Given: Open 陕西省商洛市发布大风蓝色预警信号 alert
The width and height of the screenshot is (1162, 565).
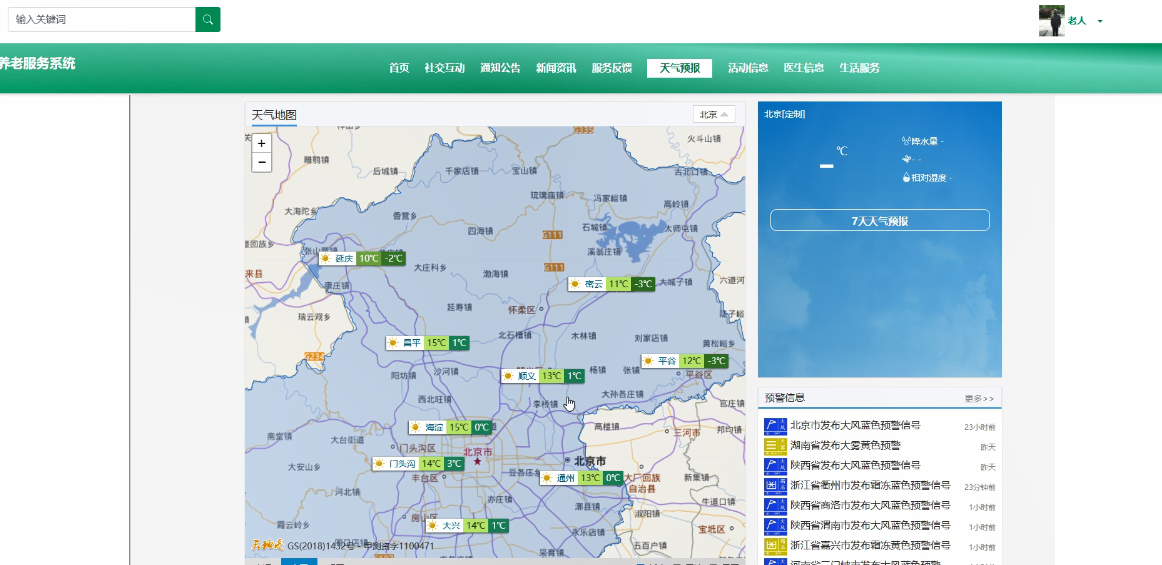Looking at the screenshot, I should click(x=870, y=506).
